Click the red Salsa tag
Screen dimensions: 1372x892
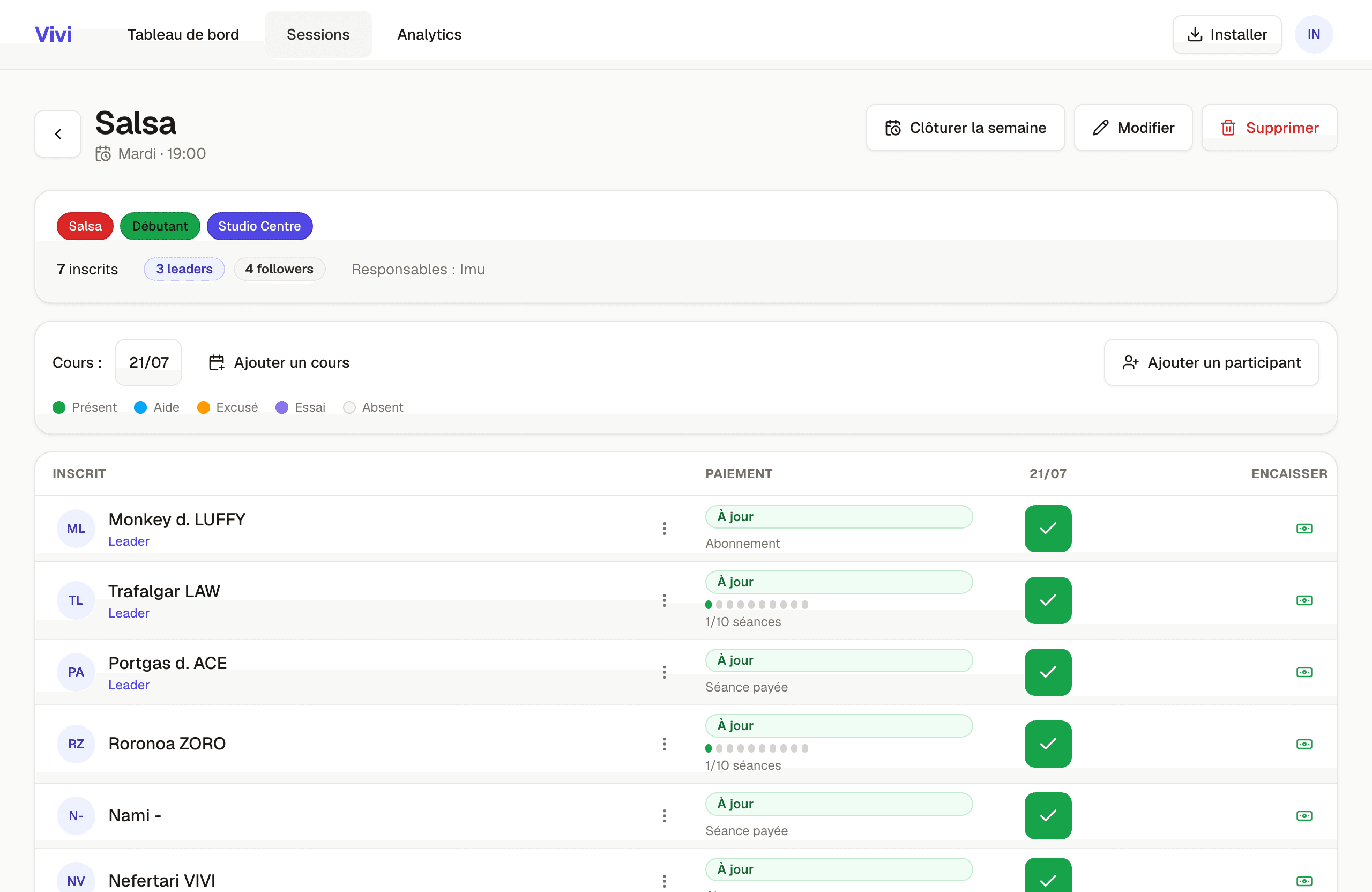coord(85,226)
